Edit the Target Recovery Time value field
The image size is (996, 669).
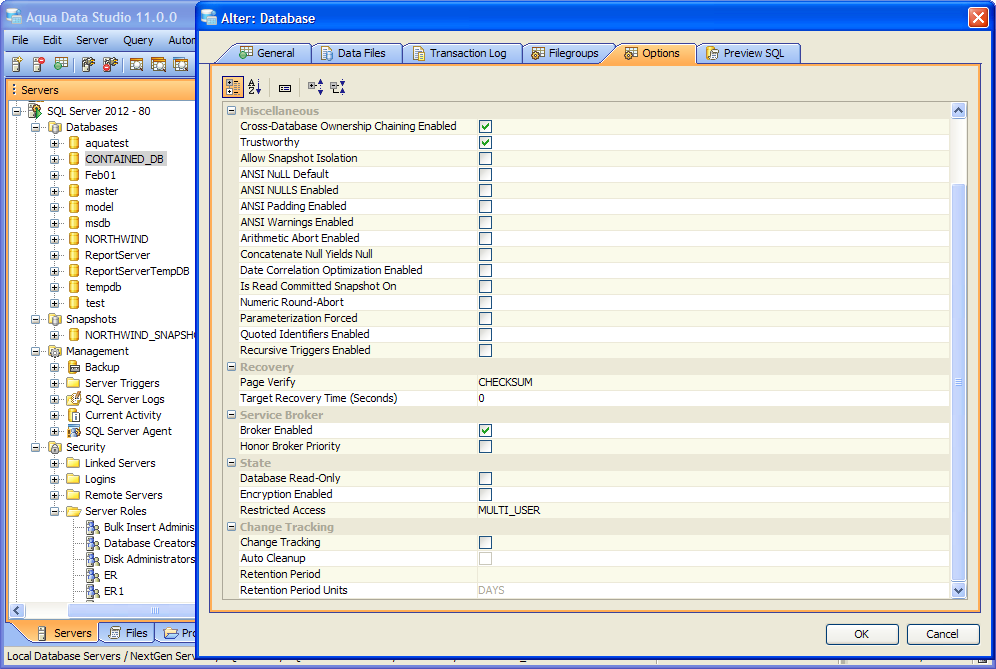[x=713, y=398]
